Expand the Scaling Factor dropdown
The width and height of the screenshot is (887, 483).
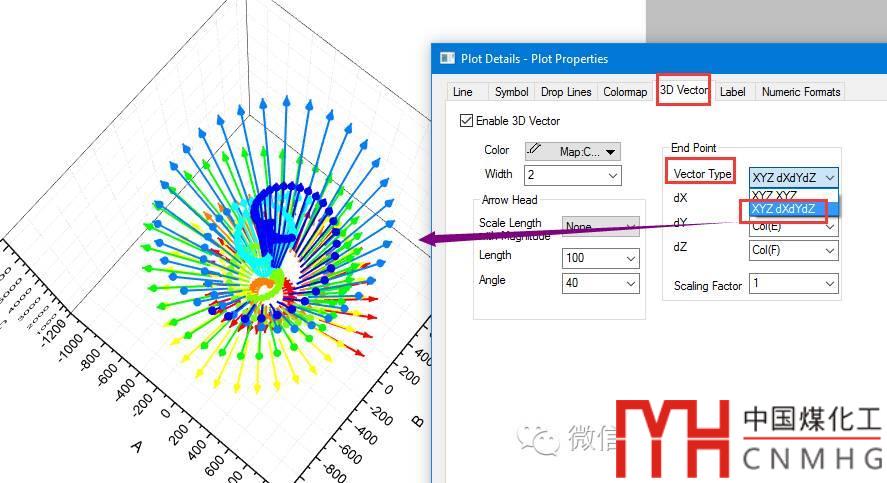tap(829, 284)
